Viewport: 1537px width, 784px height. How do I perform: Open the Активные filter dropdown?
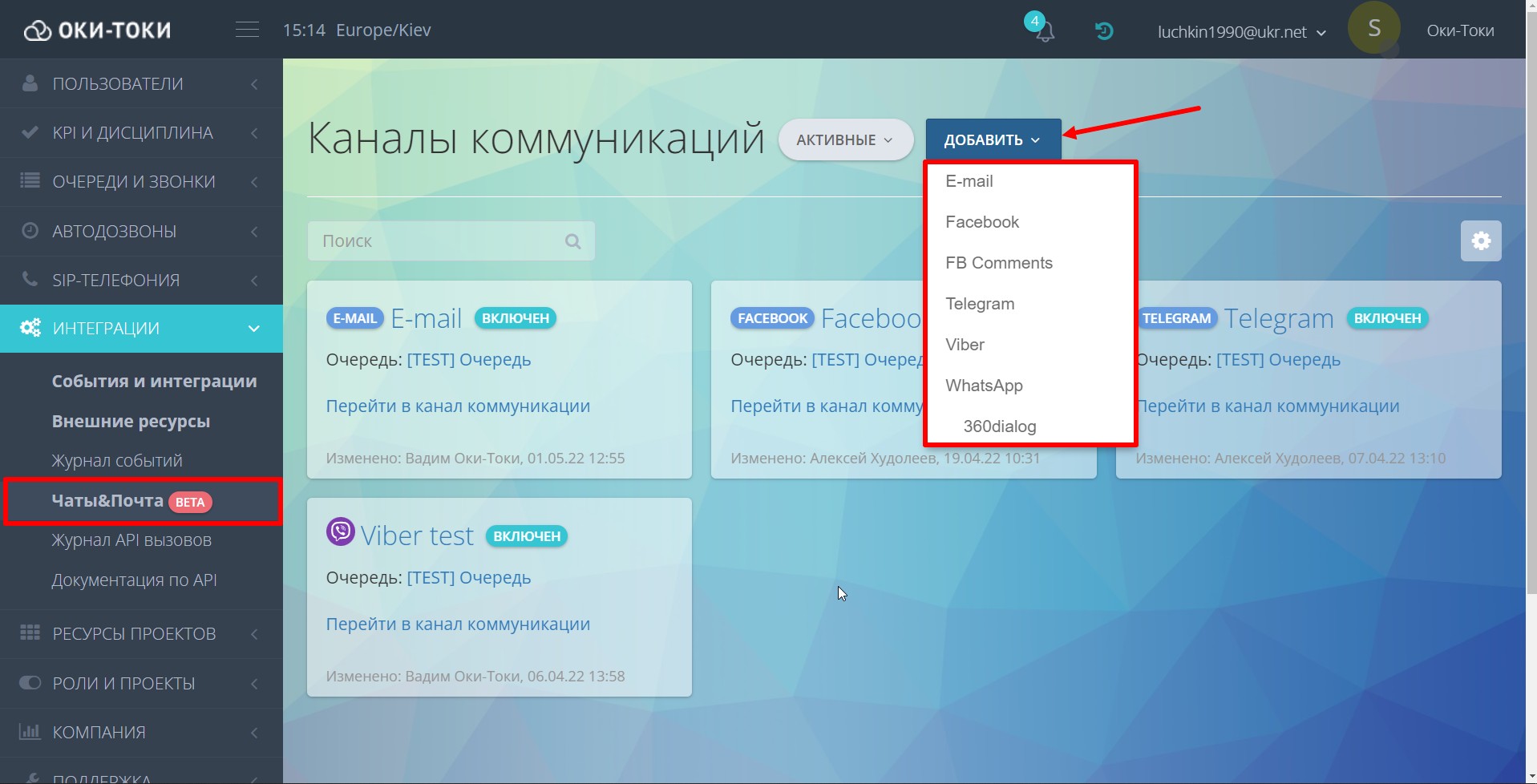[x=846, y=139]
